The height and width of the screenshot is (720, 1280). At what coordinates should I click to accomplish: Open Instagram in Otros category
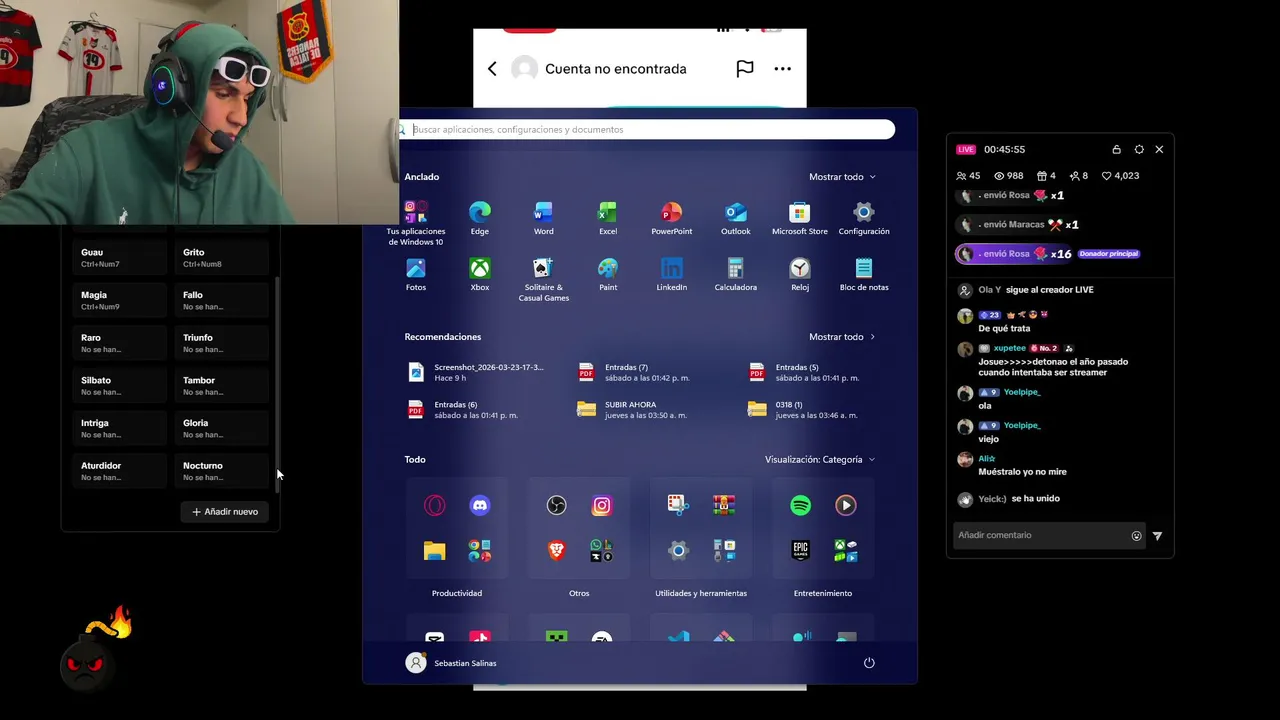[x=601, y=506]
